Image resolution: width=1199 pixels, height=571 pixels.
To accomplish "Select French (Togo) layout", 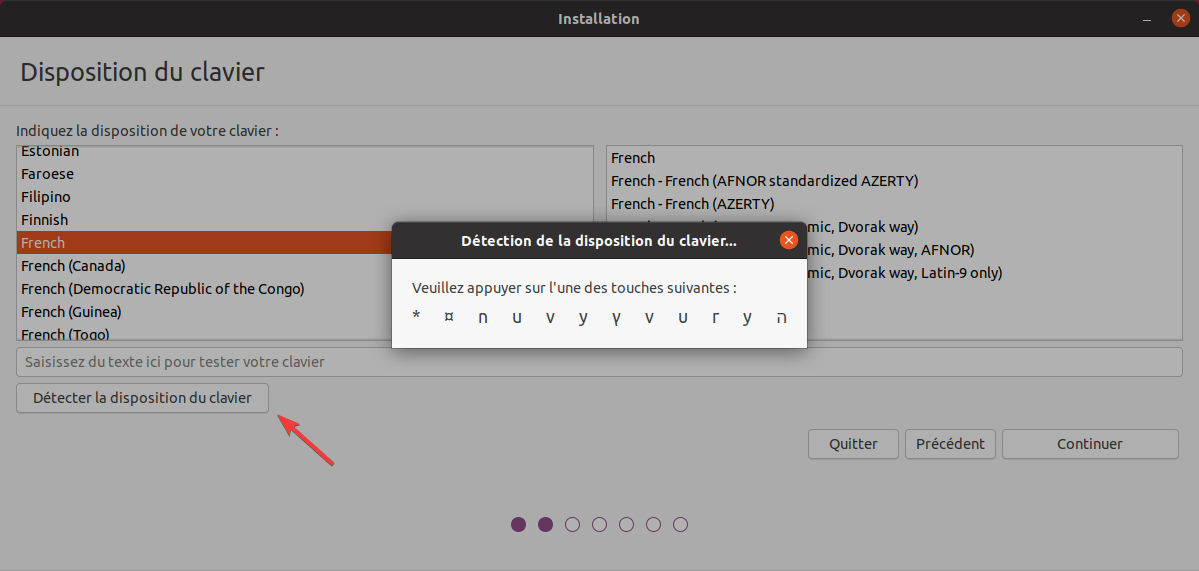I will click(x=65, y=334).
